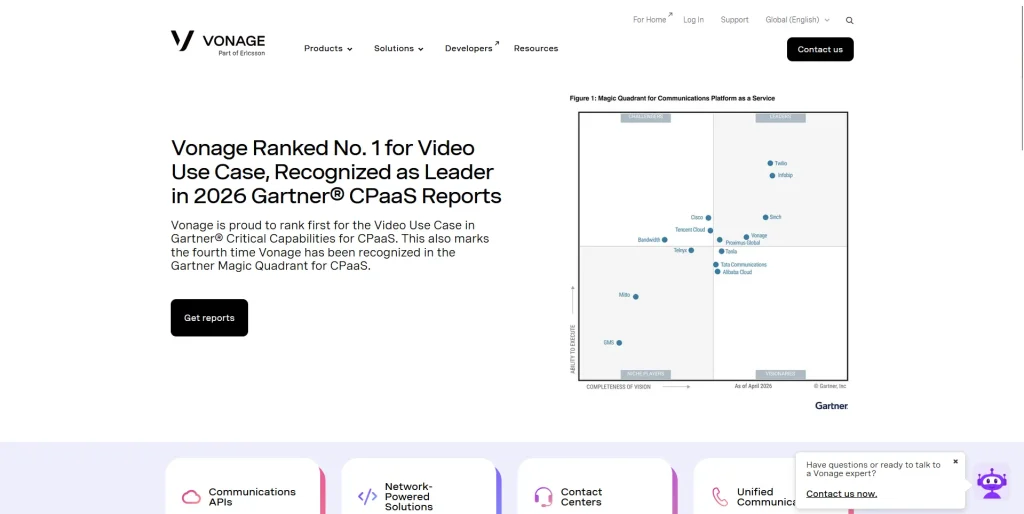
Task: Open the search magnifier icon
Action: coord(850,20)
